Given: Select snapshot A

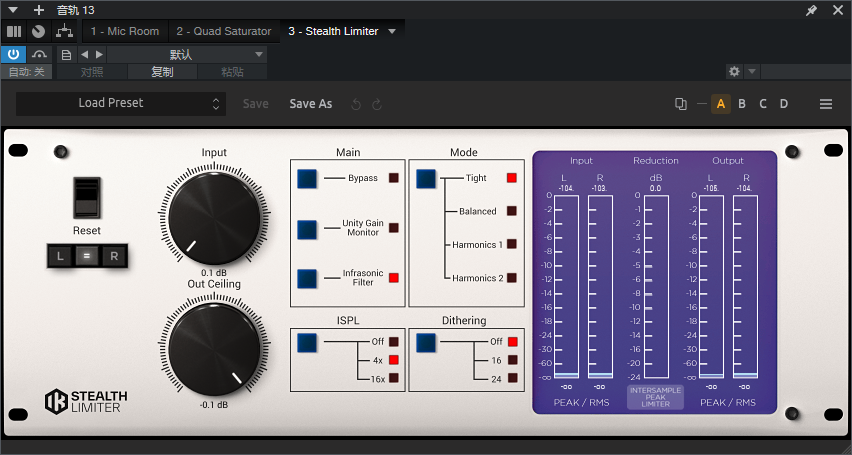Looking at the screenshot, I should (x=721, y=104).
